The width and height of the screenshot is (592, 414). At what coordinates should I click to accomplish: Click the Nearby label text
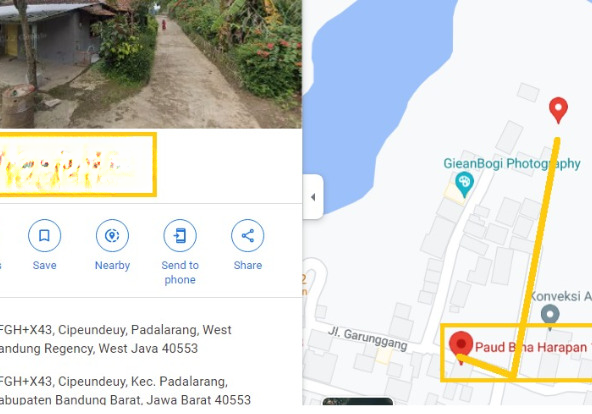112,265
